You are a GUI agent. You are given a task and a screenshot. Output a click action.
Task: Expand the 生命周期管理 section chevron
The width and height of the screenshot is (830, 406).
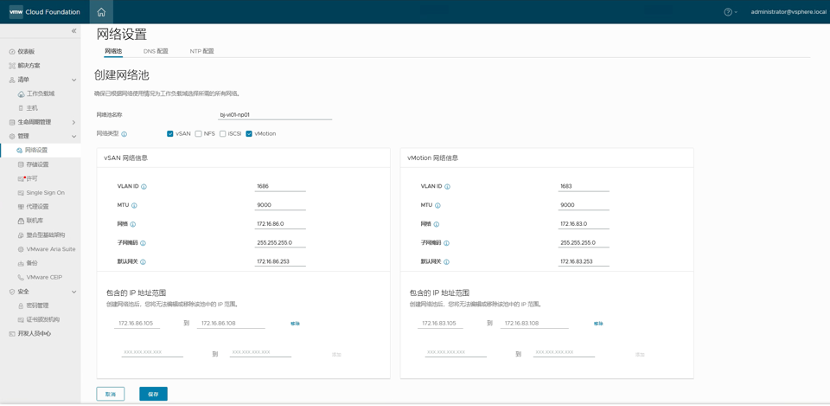(74, 122)
